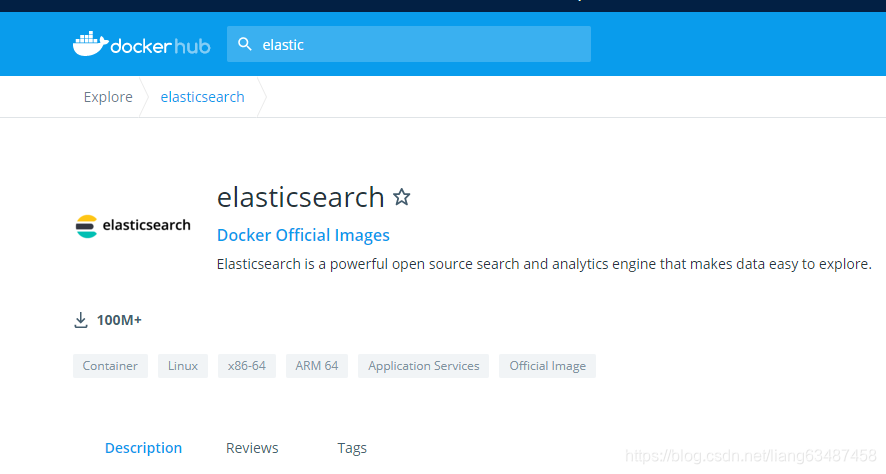The width and height of the screenshot is (886, 474).
Task: Click the elasticsearch logo image
Action: pyautogui.click(x=133, y=226)
